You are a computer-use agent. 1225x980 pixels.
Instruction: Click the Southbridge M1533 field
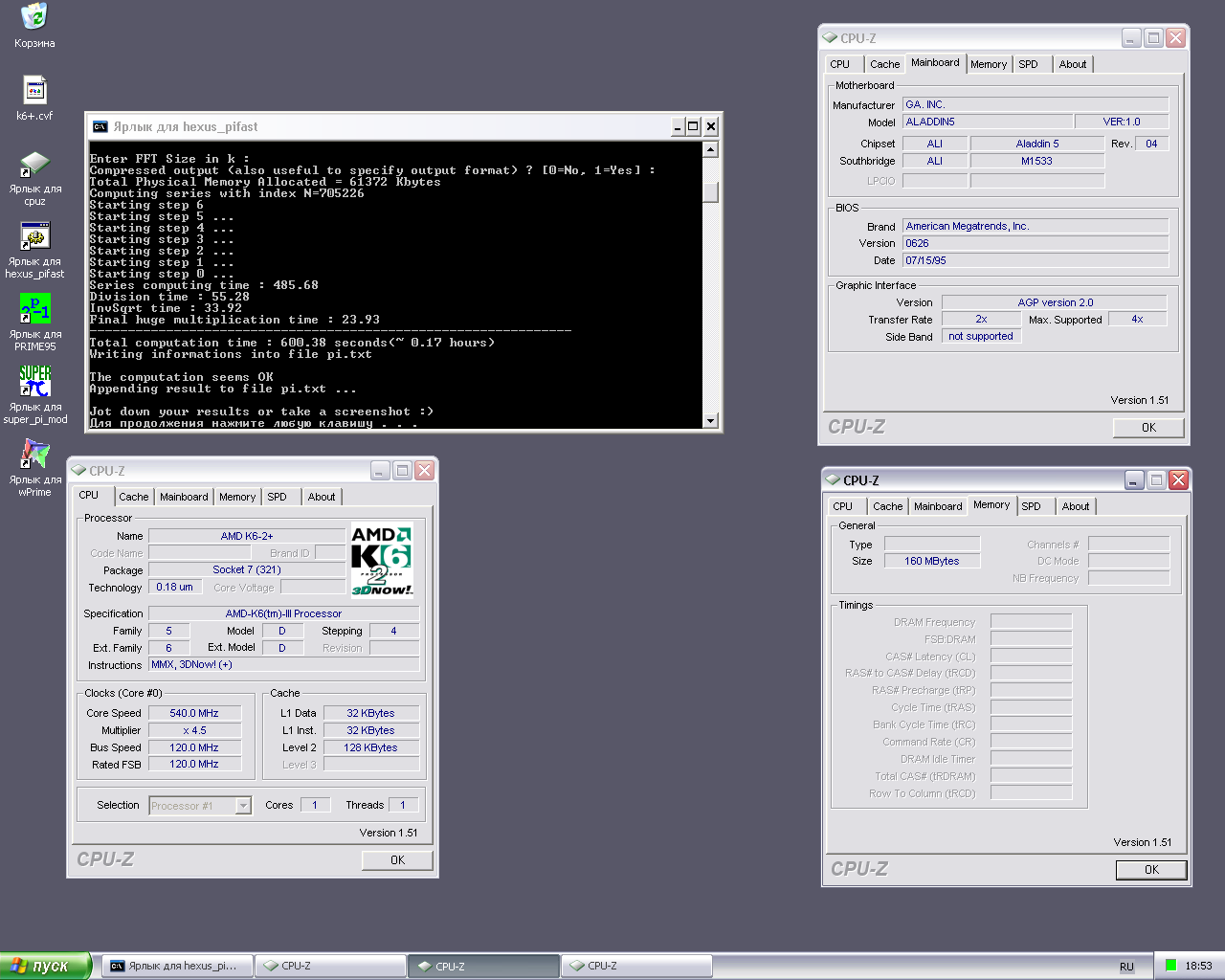pos(1037,161)
